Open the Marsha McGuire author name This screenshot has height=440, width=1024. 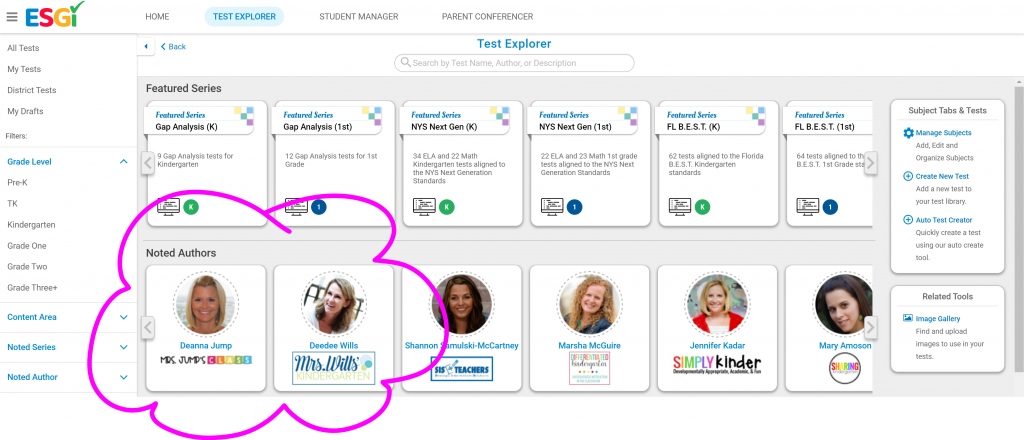pyautogui.click(x=589, y=345)
